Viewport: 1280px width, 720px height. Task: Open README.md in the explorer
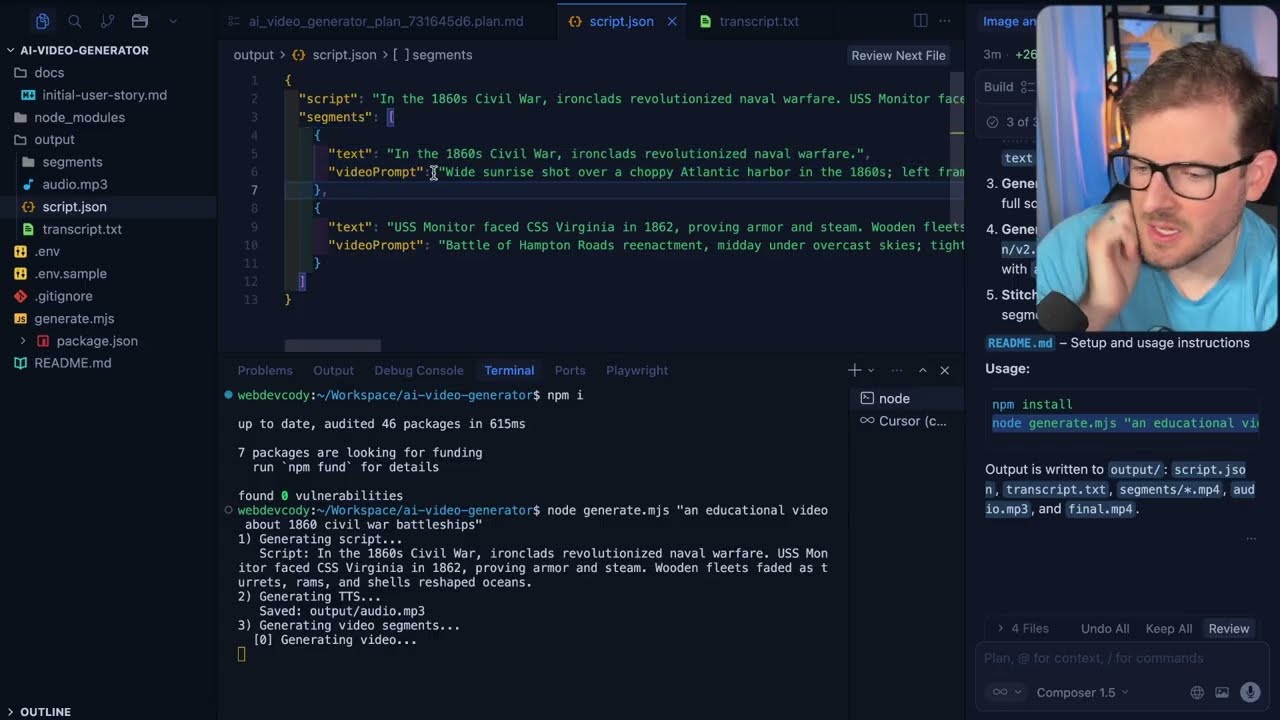pyautogui.click(x=73, y=363)
